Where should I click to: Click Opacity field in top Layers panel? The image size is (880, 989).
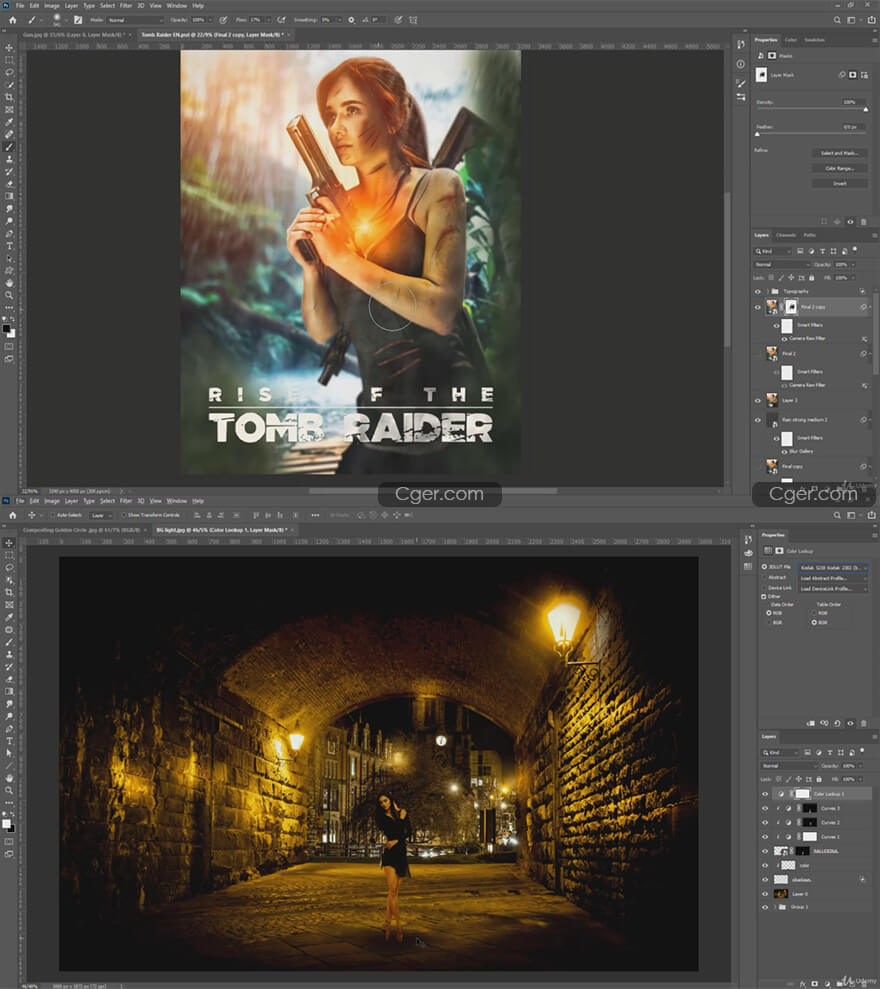pos(842,265)
